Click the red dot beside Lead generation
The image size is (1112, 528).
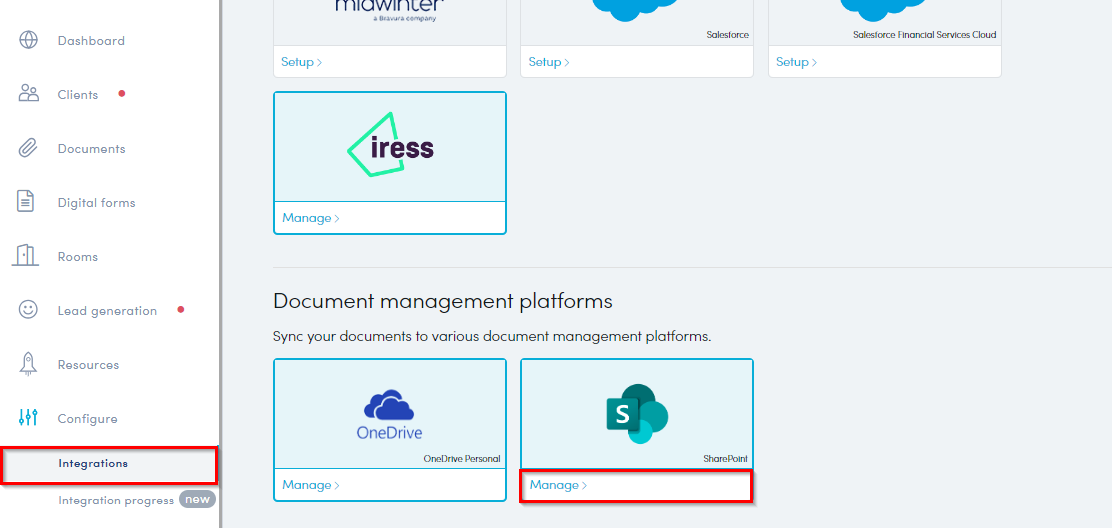(x=181, y=309)
